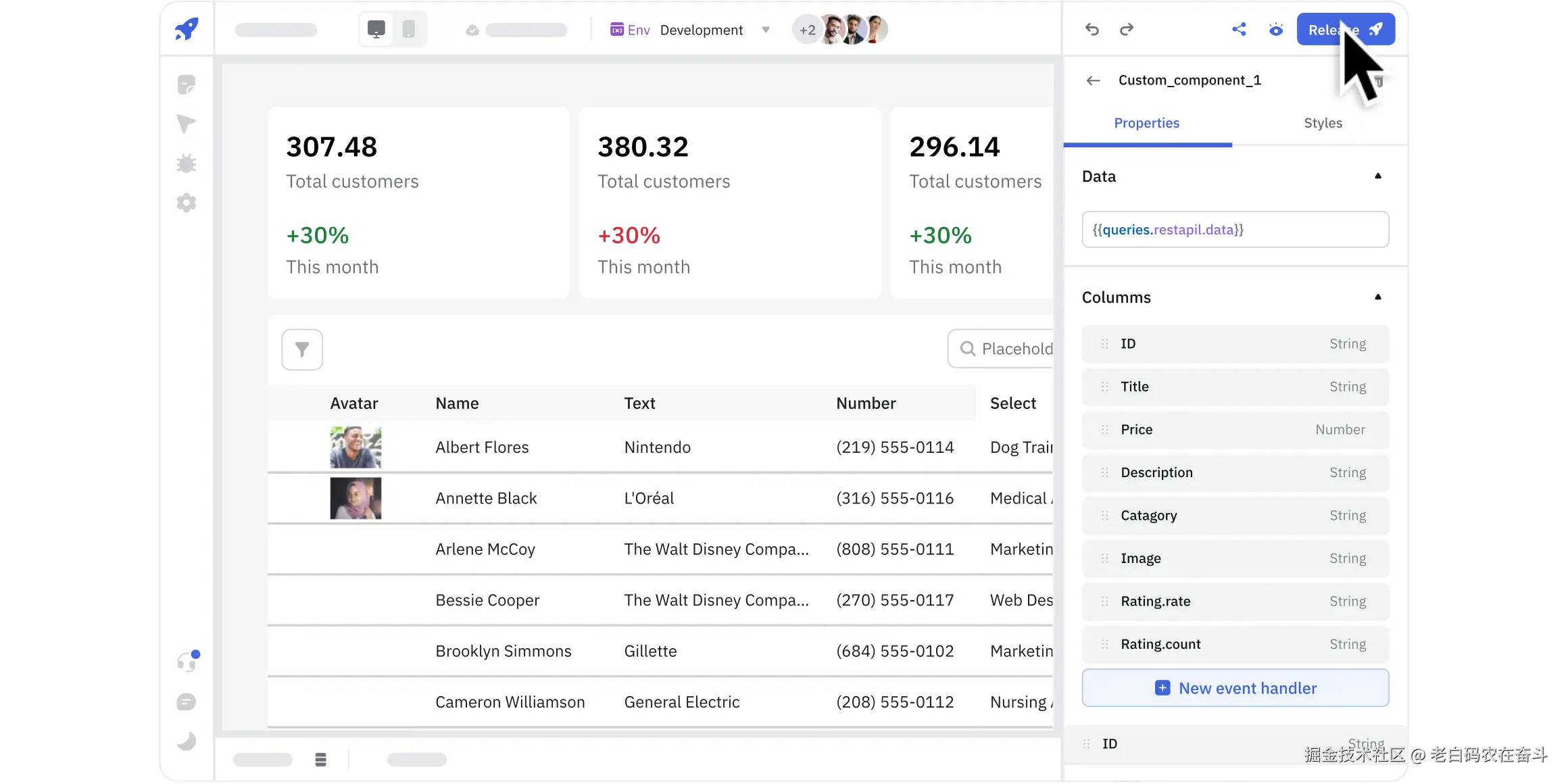Screen dimensions: 1568x784
Task: Click the table filter funnel icon
Action: pos(302,349)
